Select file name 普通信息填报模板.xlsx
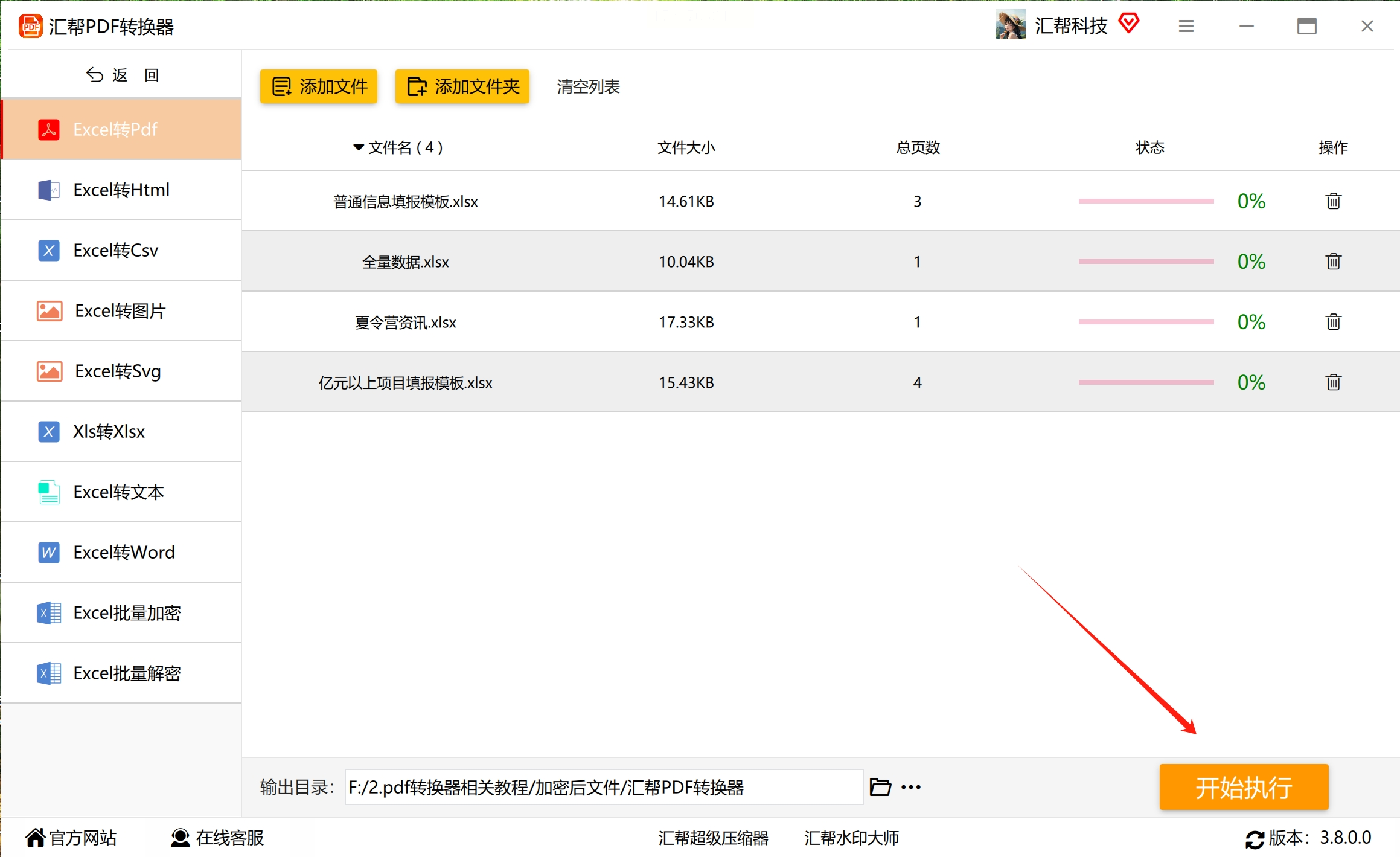The height and width of the screenshot is (857, 1400). coord(406,202)
